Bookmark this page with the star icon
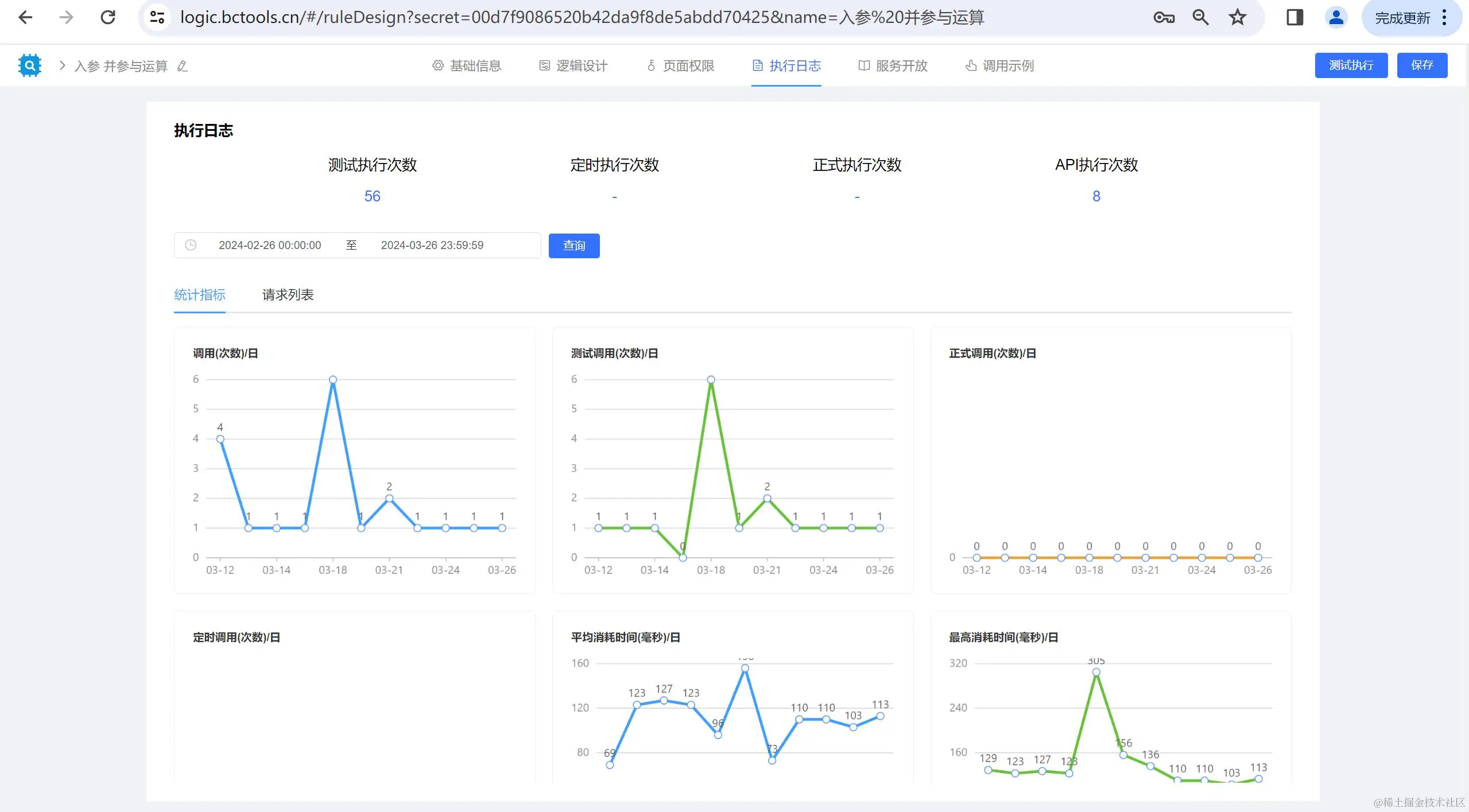The width and height of the screenshot is (1469, 812). point(1237,17)
